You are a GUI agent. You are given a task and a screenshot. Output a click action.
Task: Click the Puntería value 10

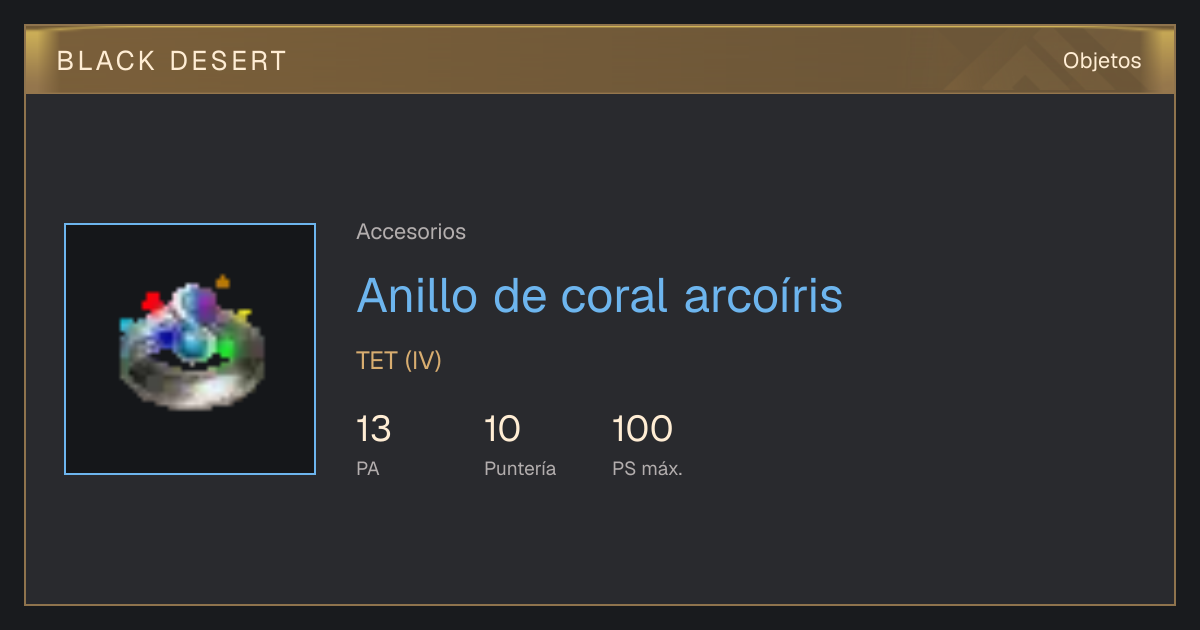502,429
